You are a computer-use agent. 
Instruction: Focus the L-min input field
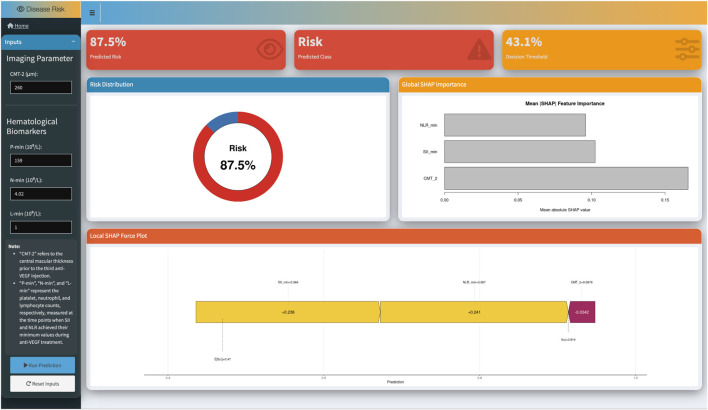pyautogui.click(x=41, y=227)
